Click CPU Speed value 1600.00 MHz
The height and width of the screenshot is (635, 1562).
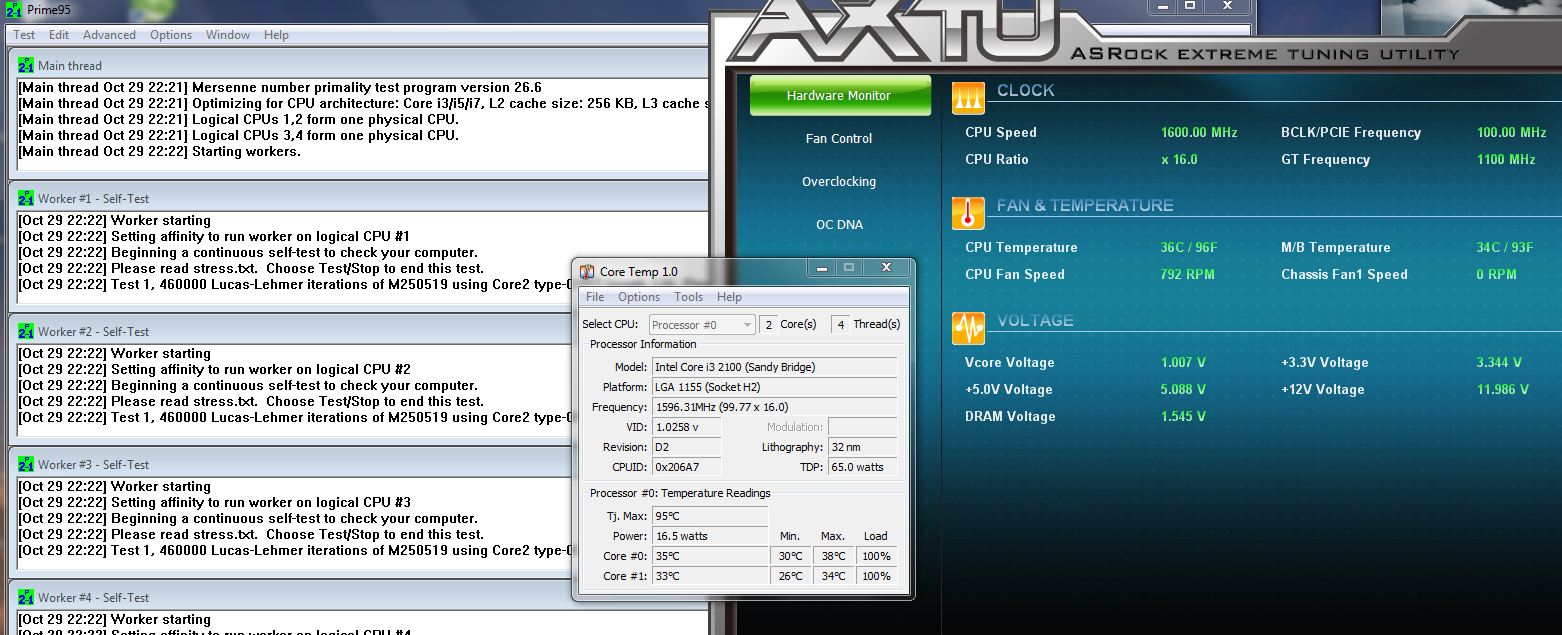1199,133
